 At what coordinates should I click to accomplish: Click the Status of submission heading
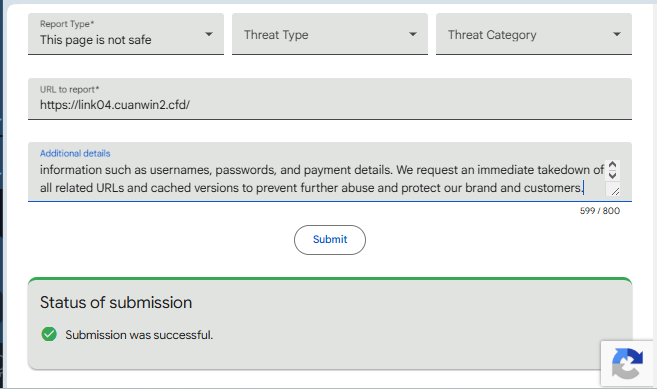click(116, 302)
